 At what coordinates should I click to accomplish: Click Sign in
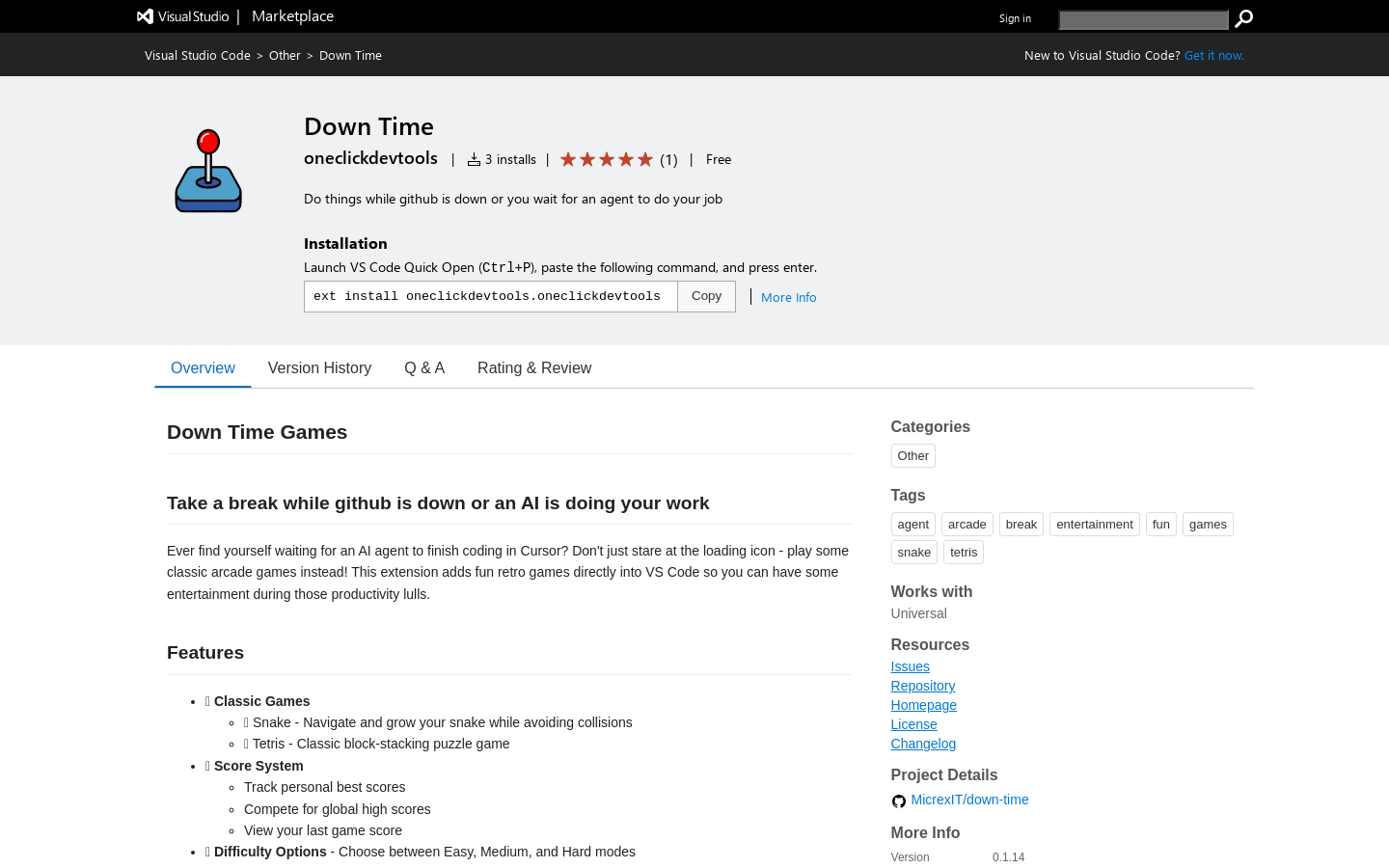tap(1015, 18)
